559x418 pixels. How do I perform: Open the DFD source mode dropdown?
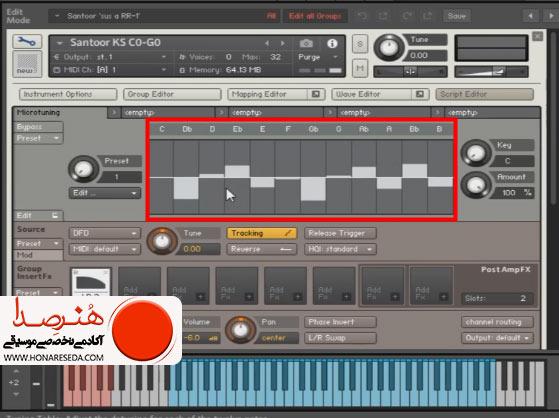coord(105,233)
